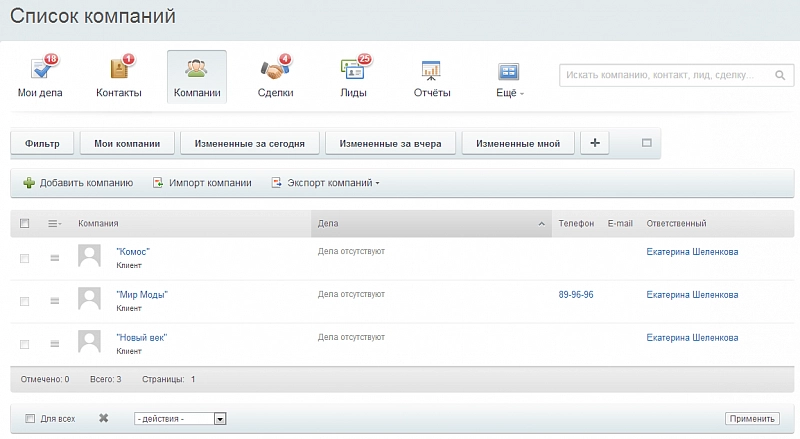
Task: Enable the Для всех checkbox
Action: [x=30, y=419]
